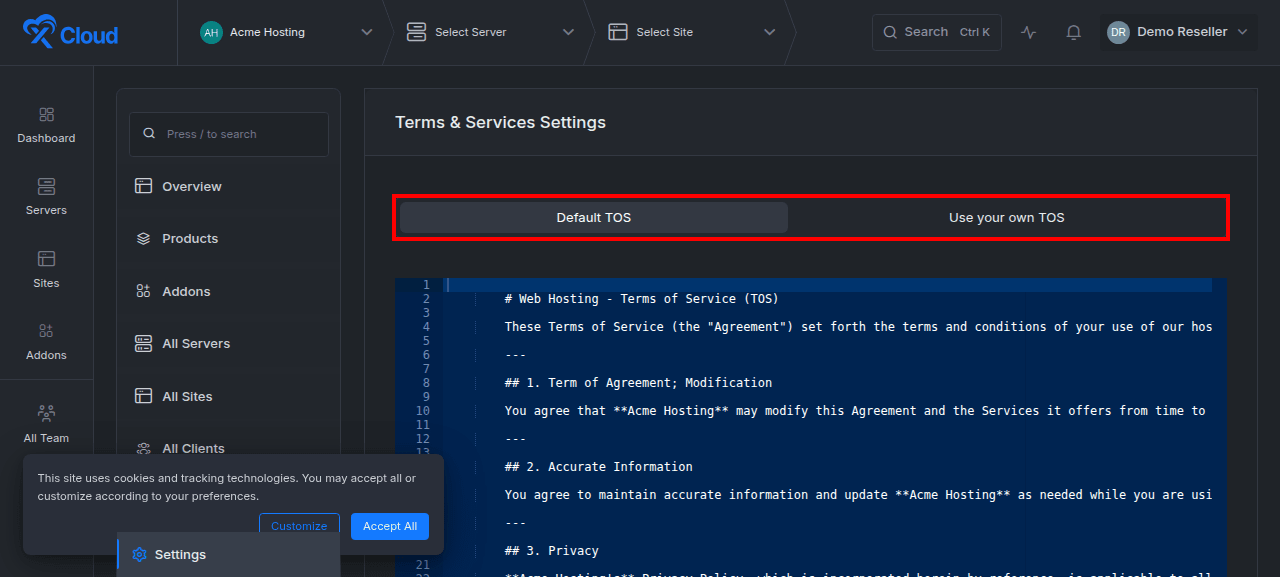This screenshot has height=577, width=1280.
Task: Click the 3. Privacy heading line
Action: [551, 551]
